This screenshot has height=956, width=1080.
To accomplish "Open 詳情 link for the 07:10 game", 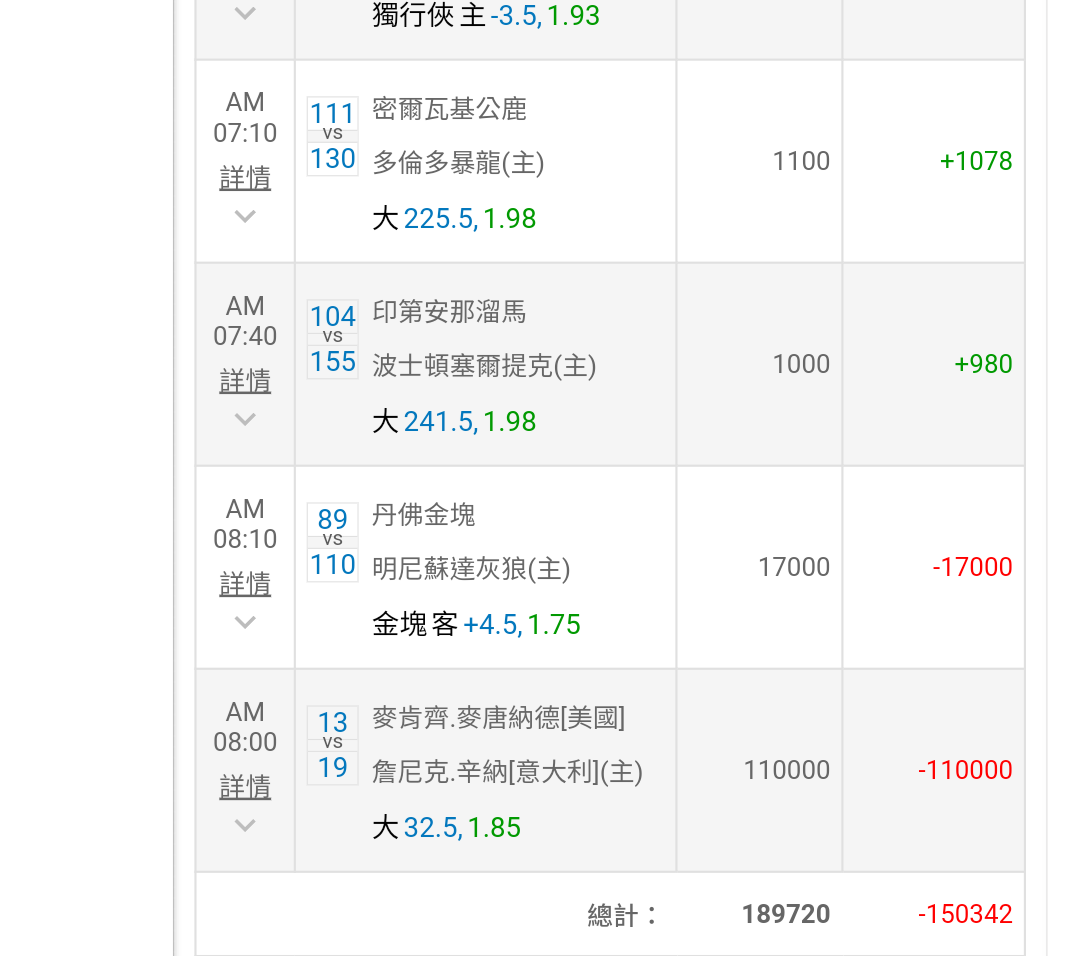I will [245, 178].
